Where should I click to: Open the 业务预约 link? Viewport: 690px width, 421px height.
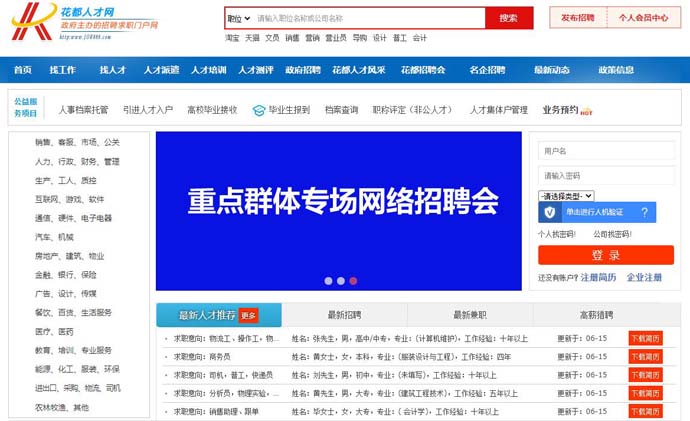(x=560, y=110)
